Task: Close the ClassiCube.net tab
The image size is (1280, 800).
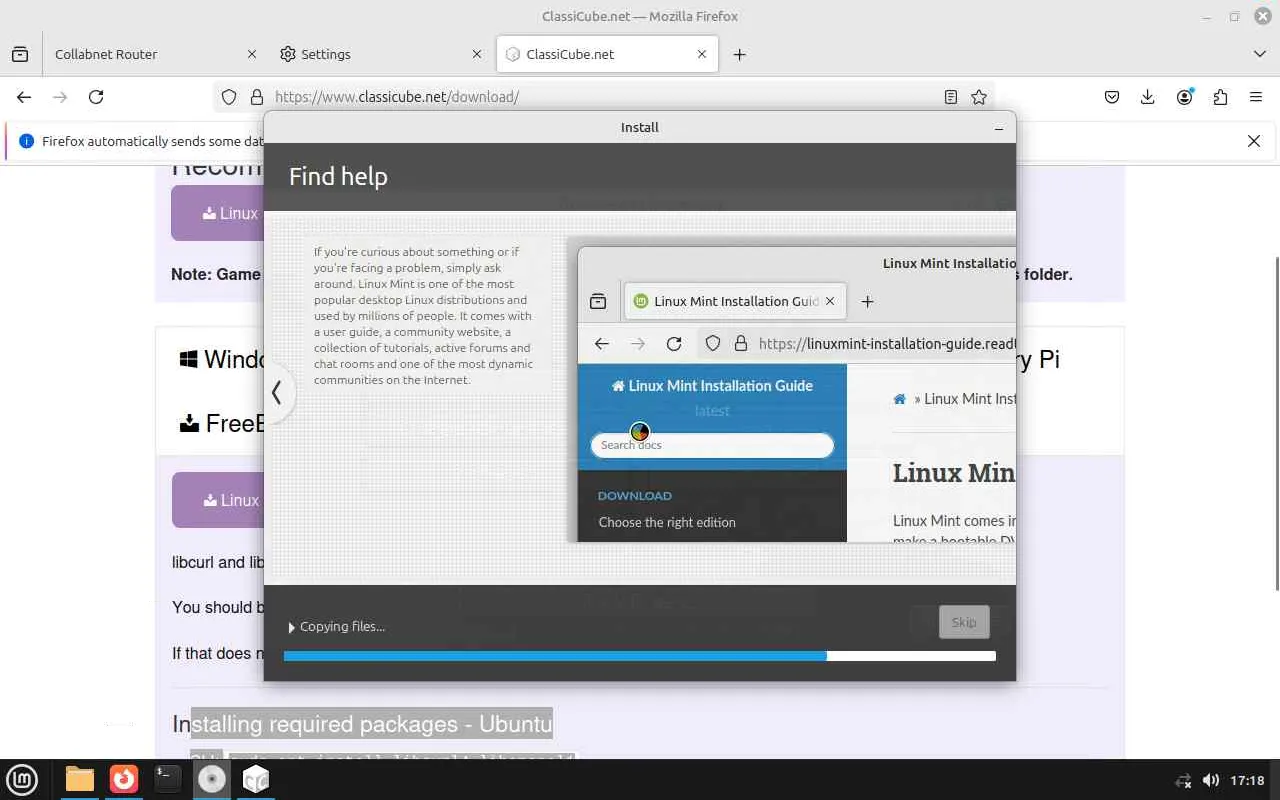Action: coord(702,54)
